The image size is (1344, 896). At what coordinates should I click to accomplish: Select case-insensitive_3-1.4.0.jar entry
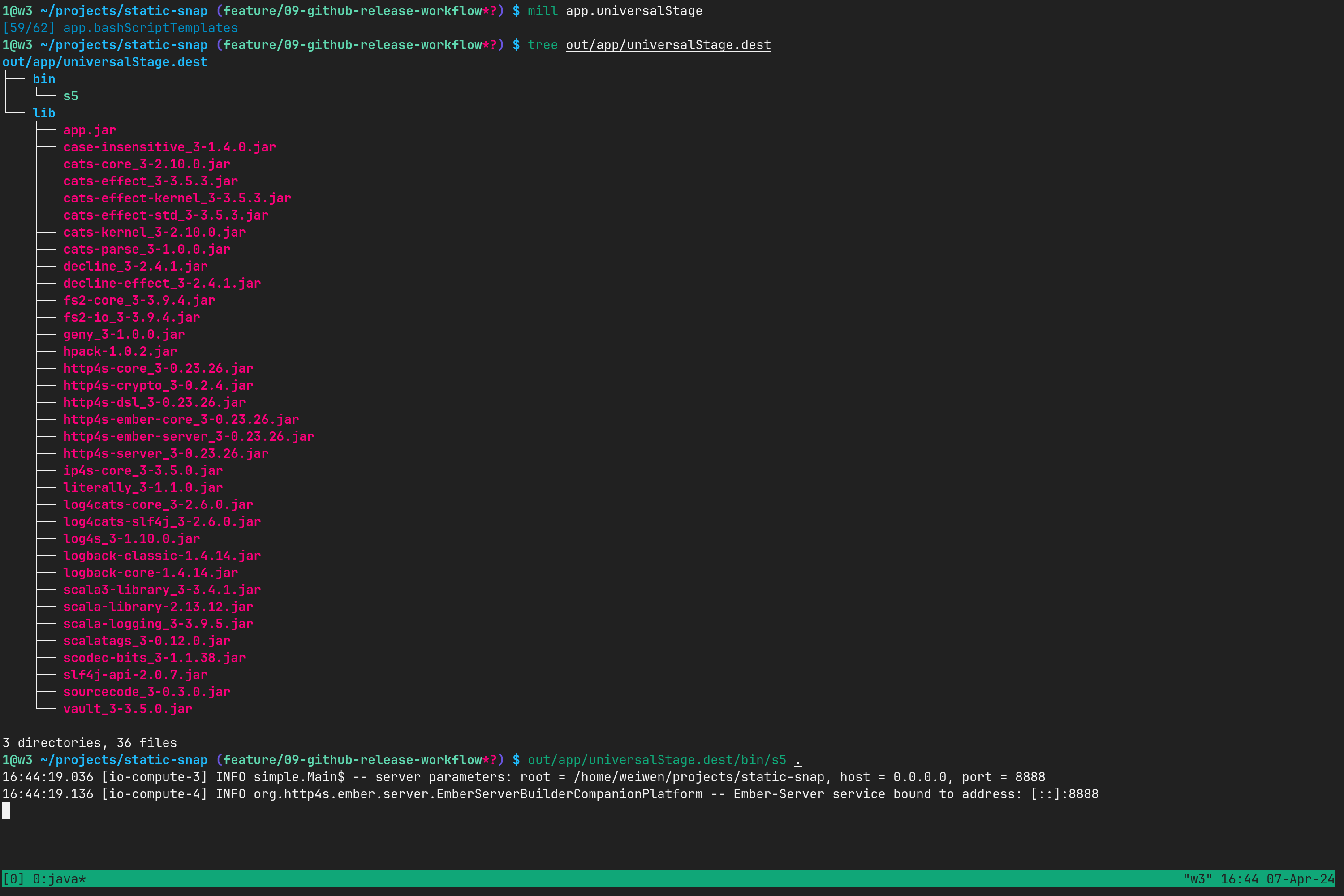170,147
